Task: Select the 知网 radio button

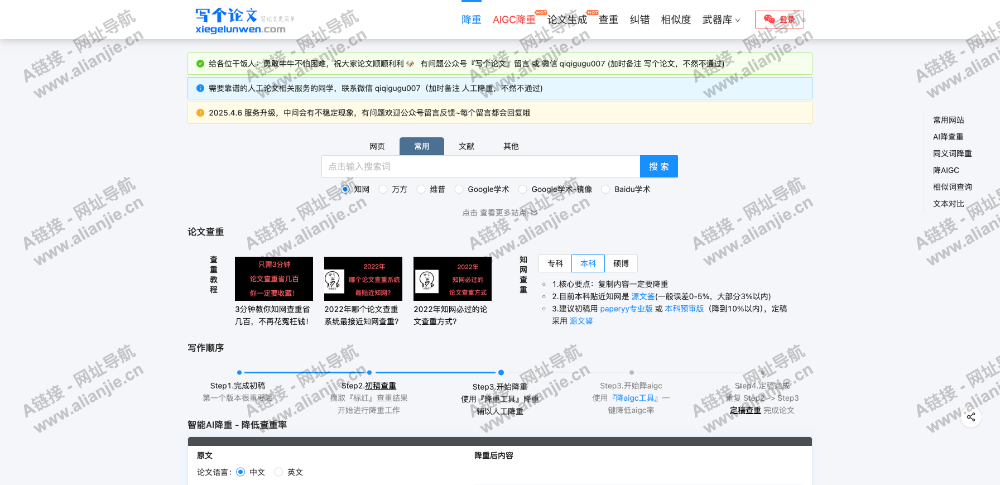Action: (x=345, y=189)
